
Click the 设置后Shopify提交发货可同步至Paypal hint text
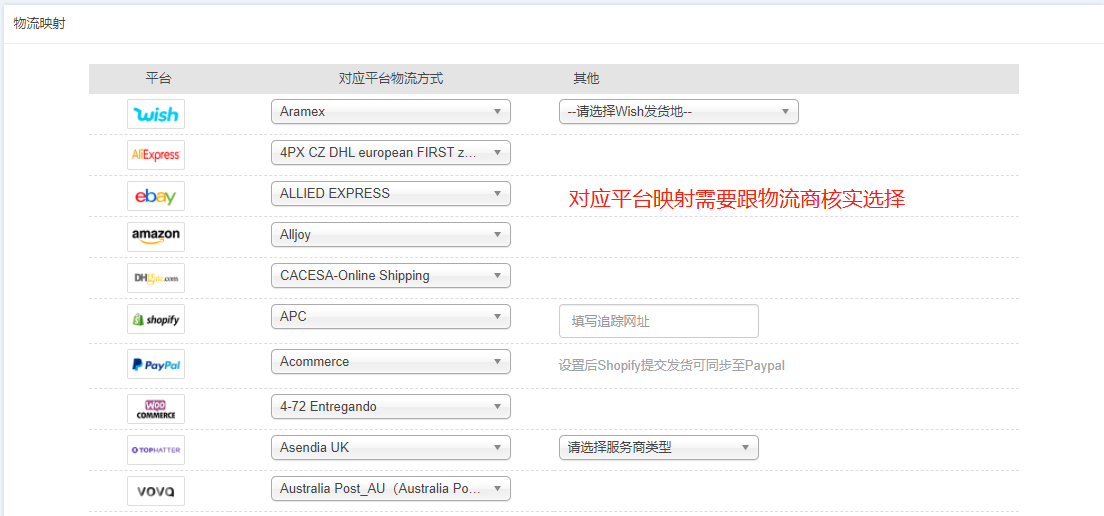672,365
